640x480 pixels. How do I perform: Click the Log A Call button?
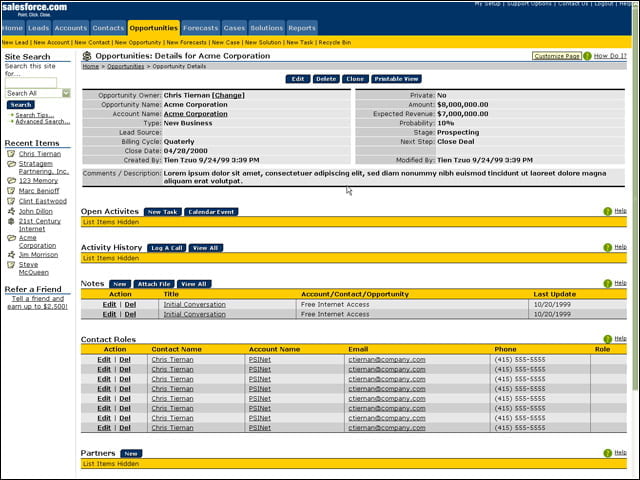coord(167,248)
